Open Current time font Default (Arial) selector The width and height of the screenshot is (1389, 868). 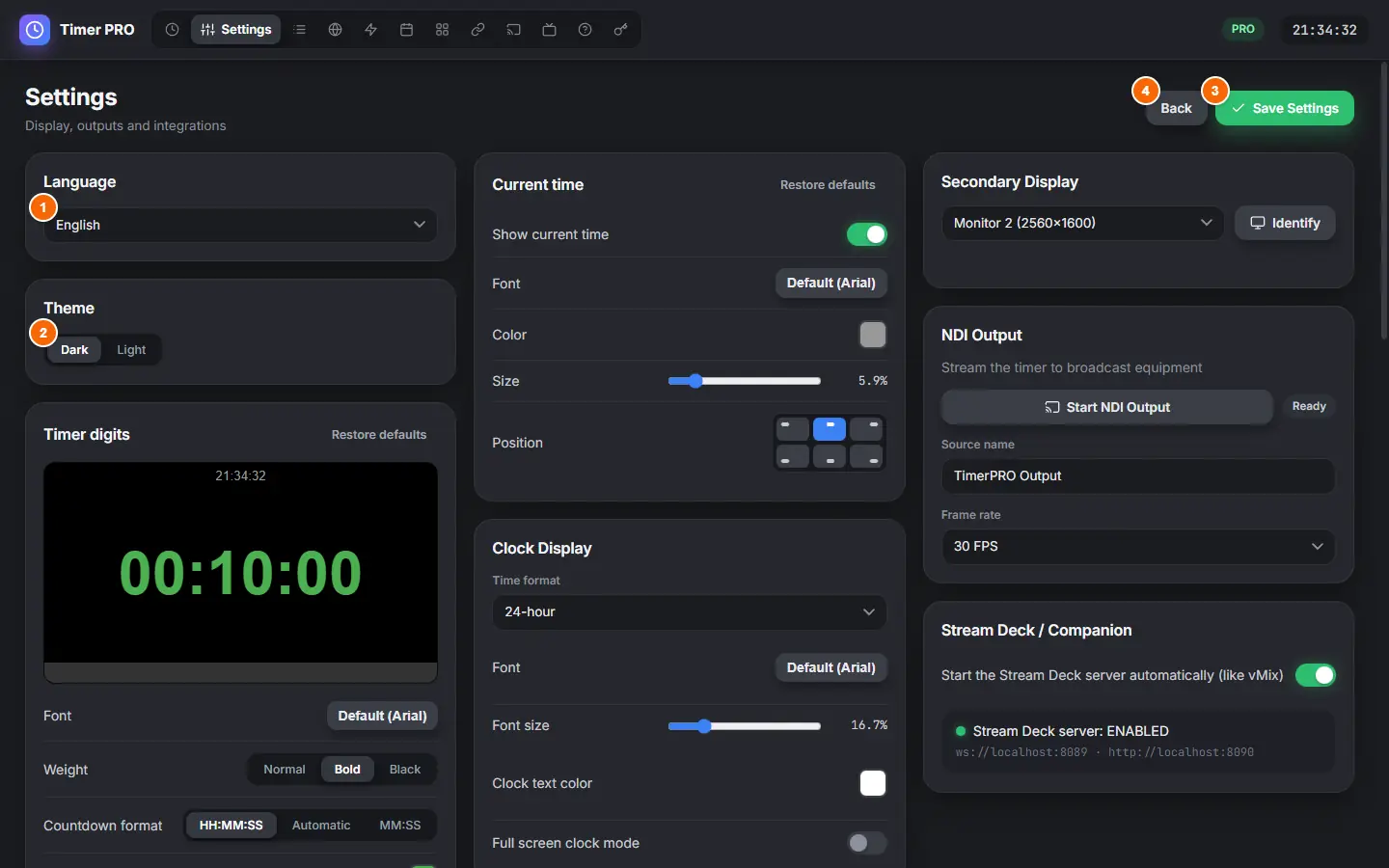831,283
